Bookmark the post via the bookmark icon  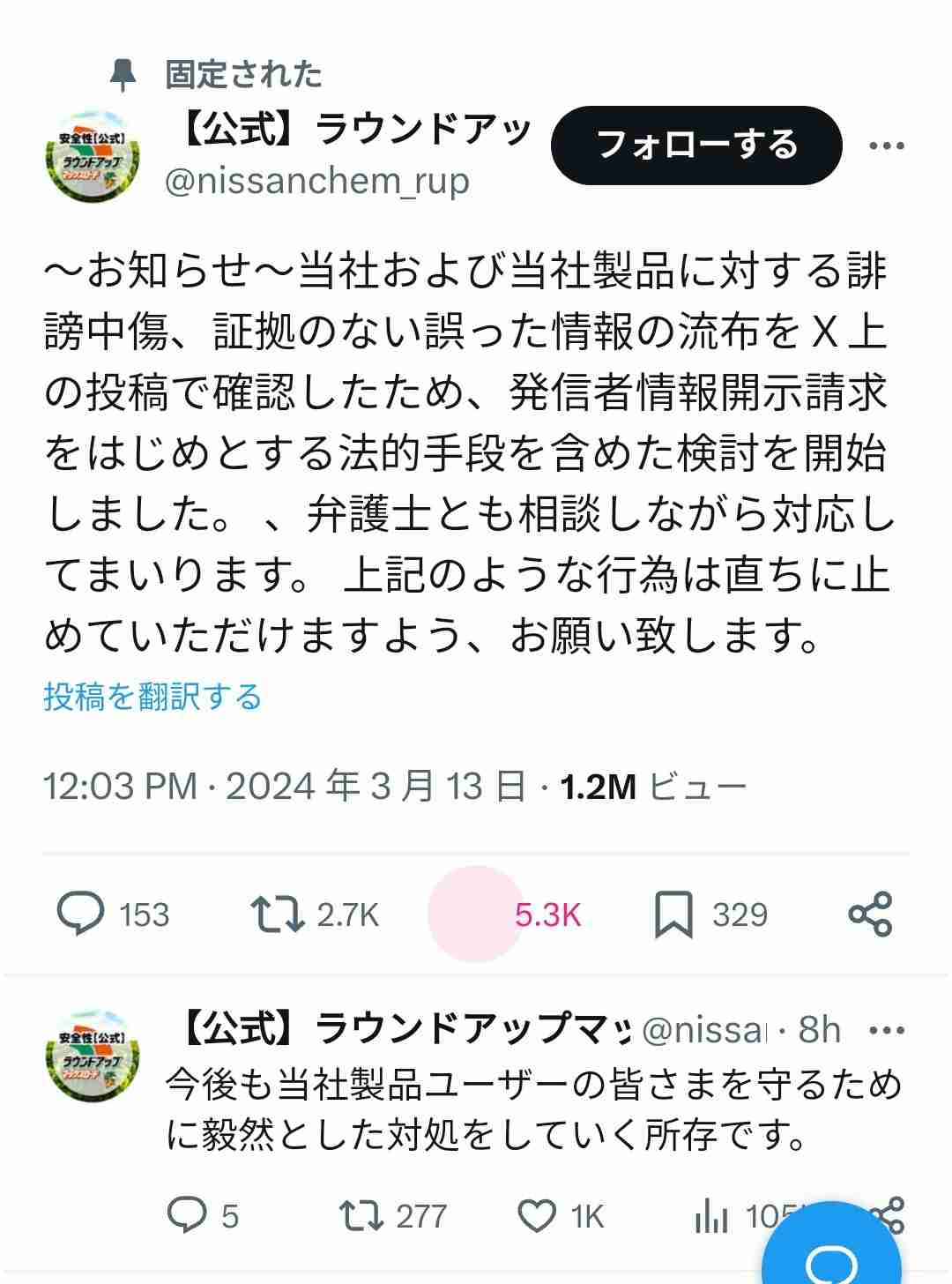(674, 915)
